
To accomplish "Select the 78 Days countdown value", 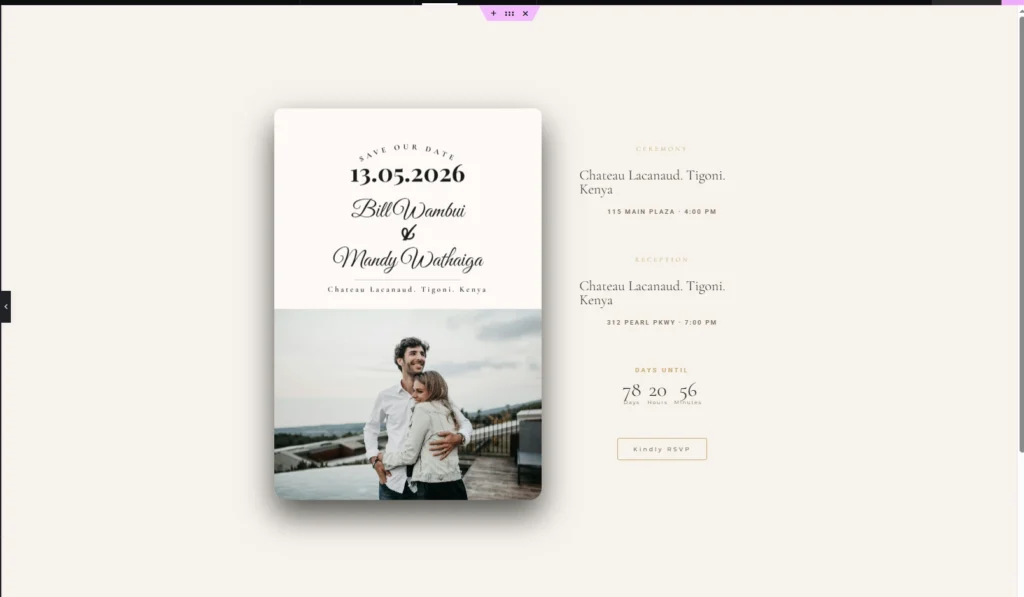I will coord(632,393).
